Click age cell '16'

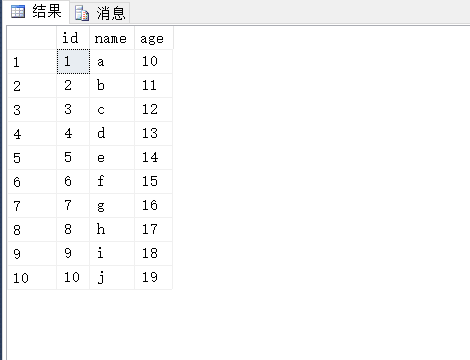(153, 206)
